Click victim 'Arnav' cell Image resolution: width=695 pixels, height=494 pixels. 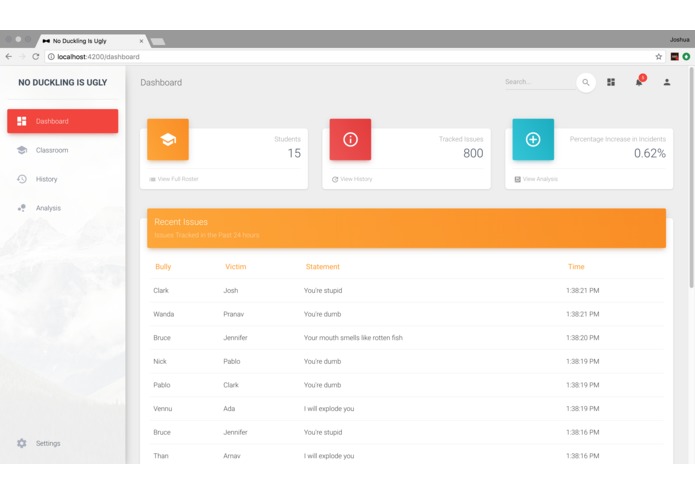click(232, 456)
